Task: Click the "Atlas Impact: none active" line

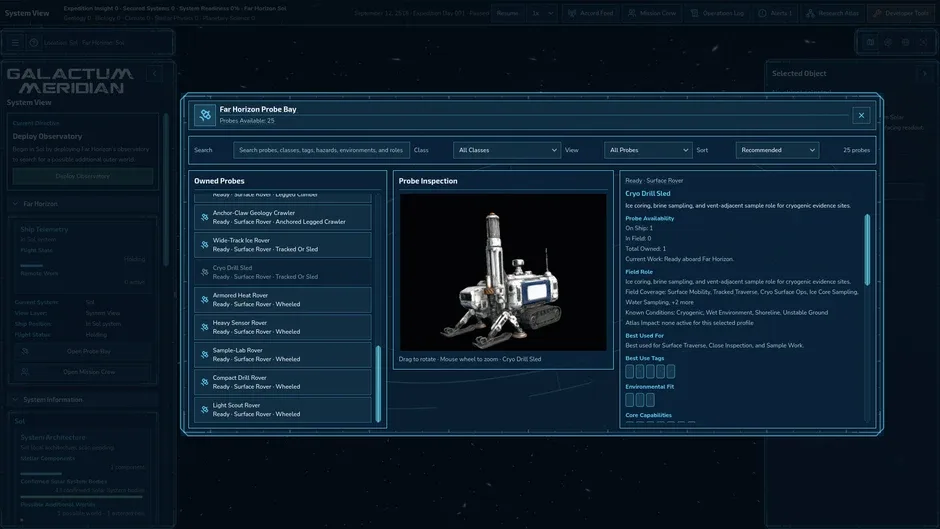Action: [689, 323]
